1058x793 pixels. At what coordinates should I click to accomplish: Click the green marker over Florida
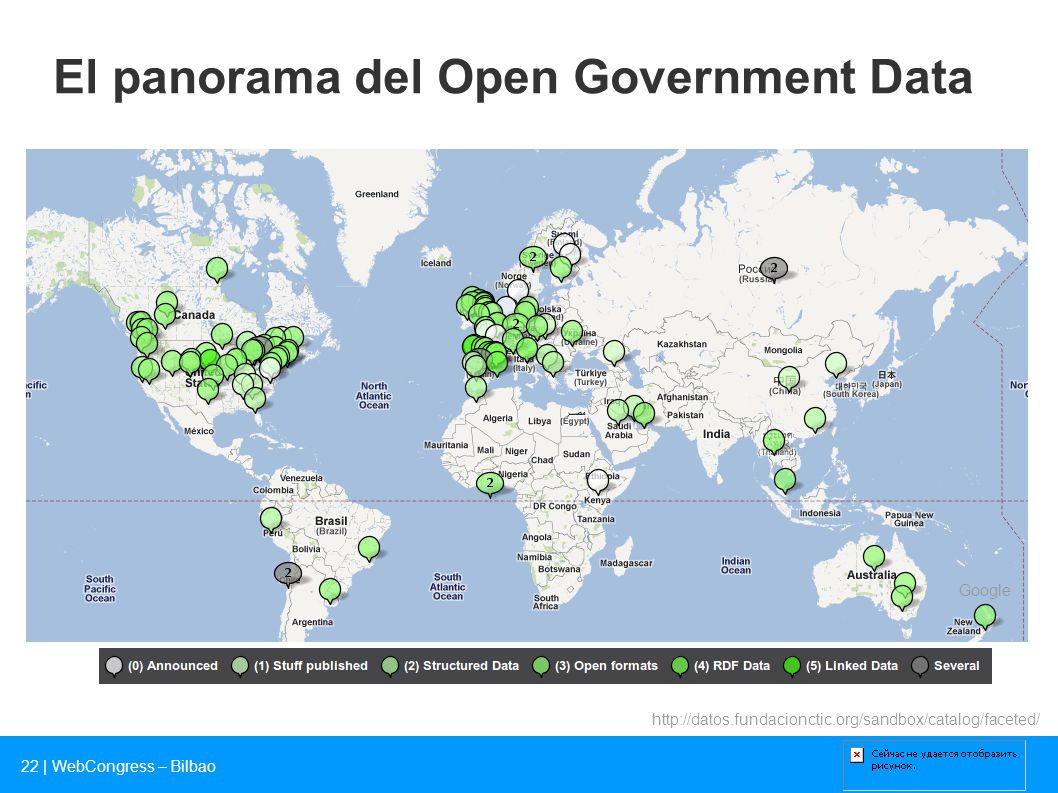(x=255, y=399)
